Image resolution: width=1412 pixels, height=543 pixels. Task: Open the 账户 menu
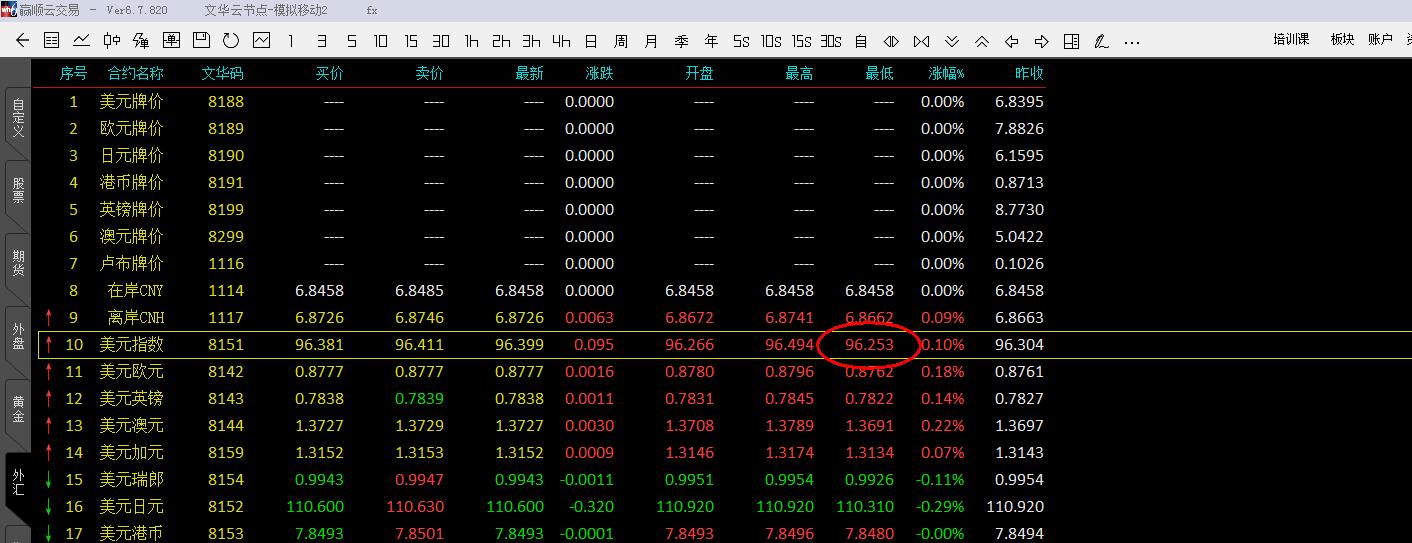coord(1380,40)
